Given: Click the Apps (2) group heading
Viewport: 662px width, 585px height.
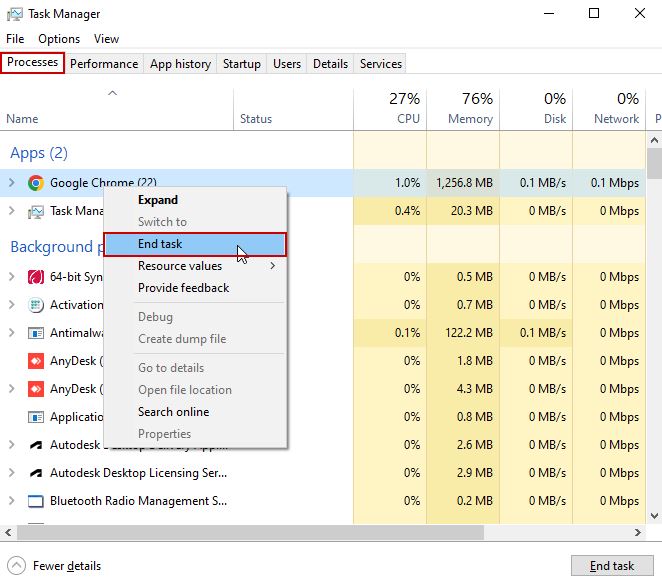Looking at the screenshot, I should (x=39, y=153).
